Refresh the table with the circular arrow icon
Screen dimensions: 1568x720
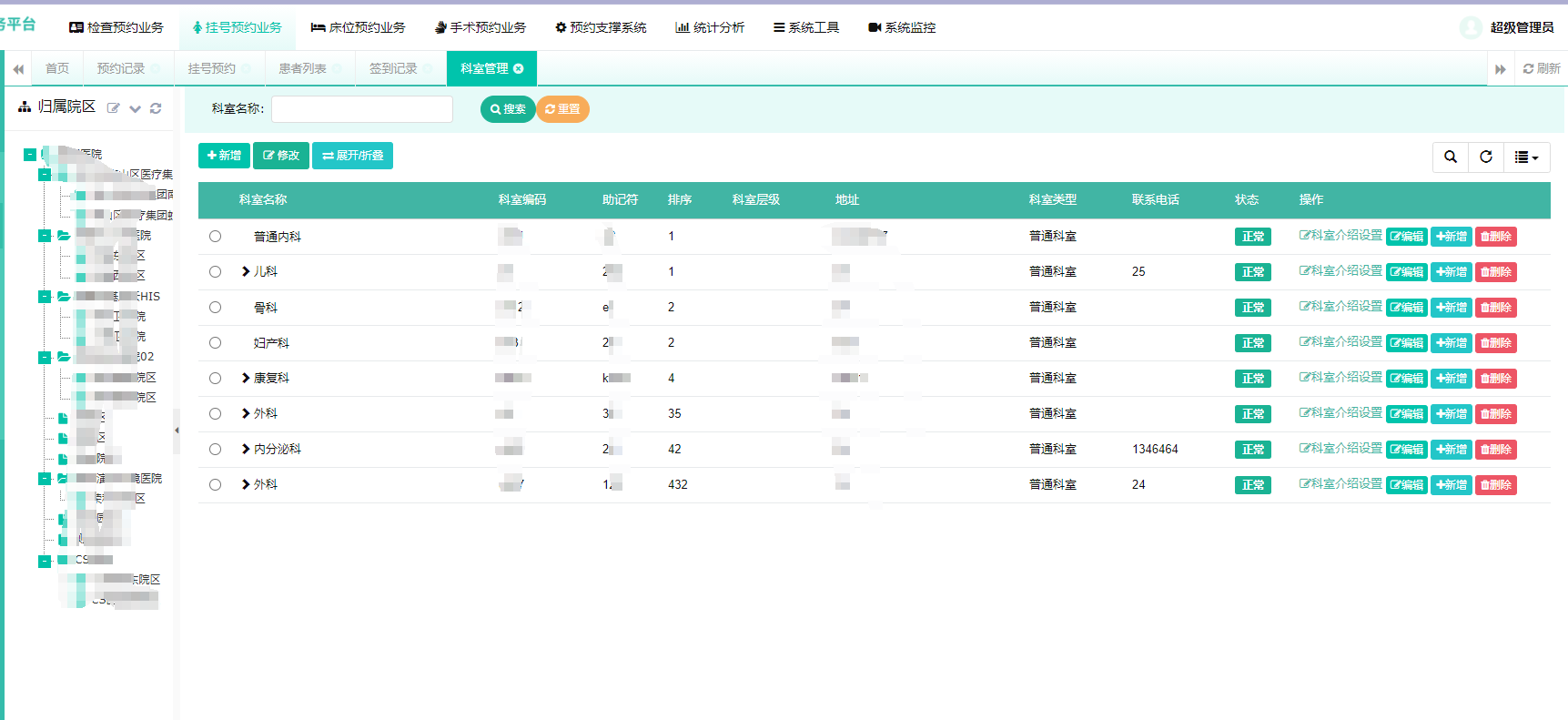1486,157
